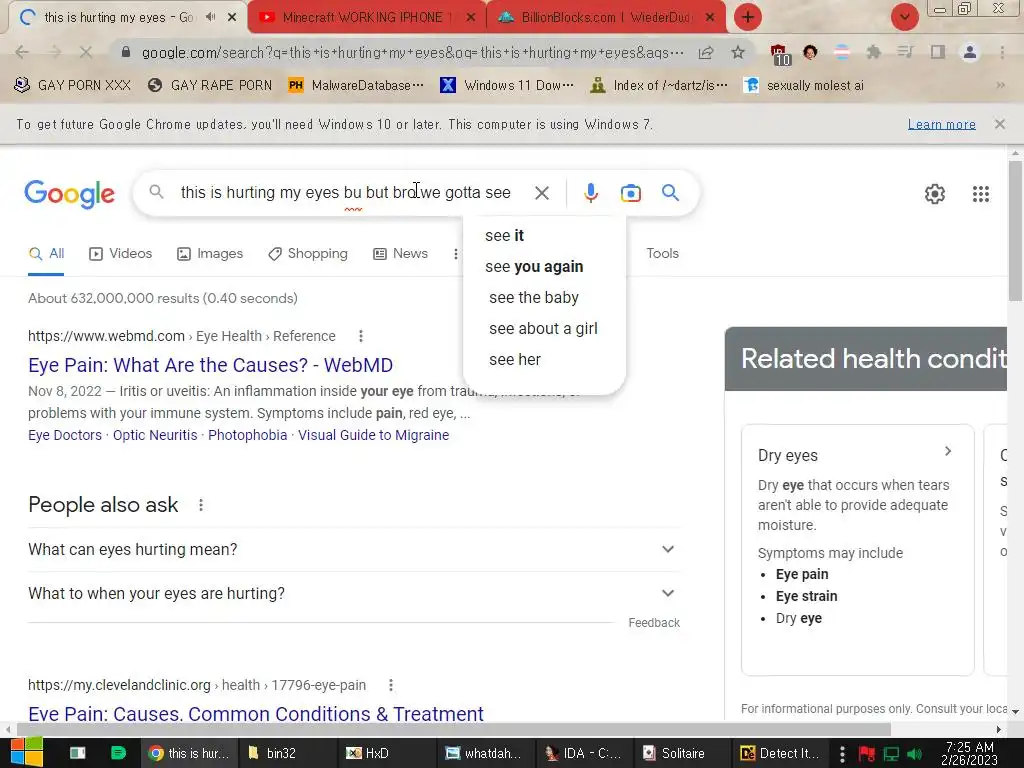Open the Extensions puzzle-piece menu
1024x768 pixels.
(873, 52)
